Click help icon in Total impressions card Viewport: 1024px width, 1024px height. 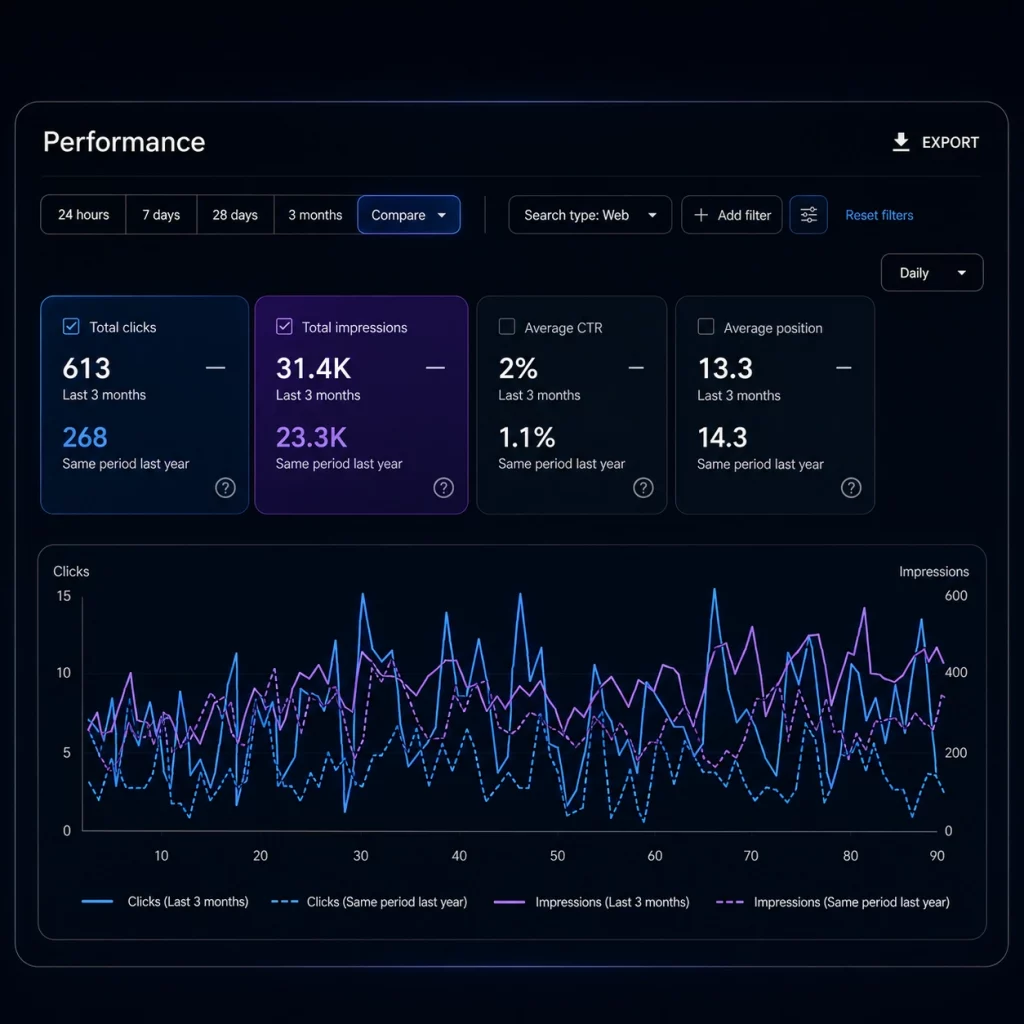[x=443, y=488]
